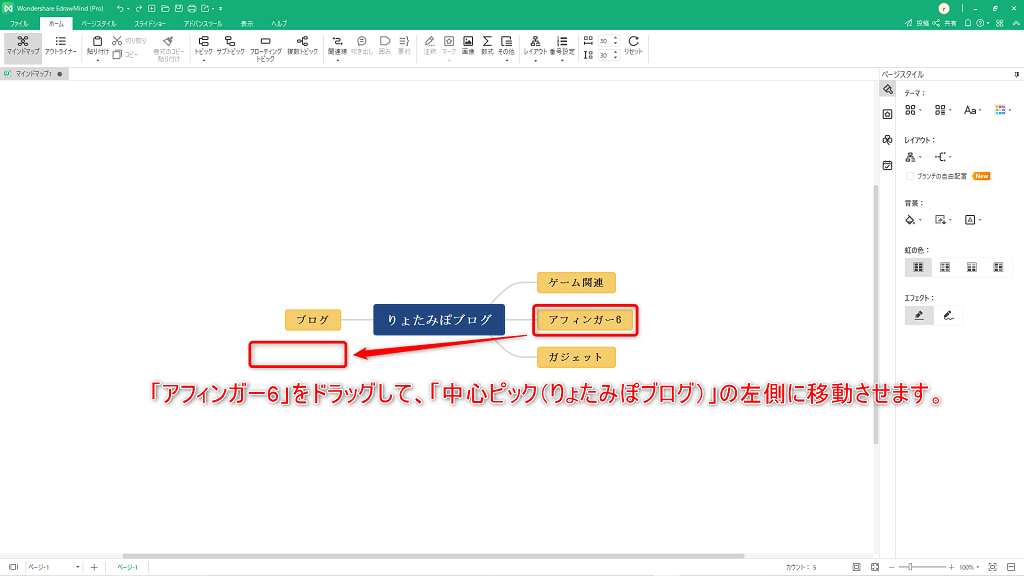Select the ページ-1 page tab at bottom

(x=127, y=567)
